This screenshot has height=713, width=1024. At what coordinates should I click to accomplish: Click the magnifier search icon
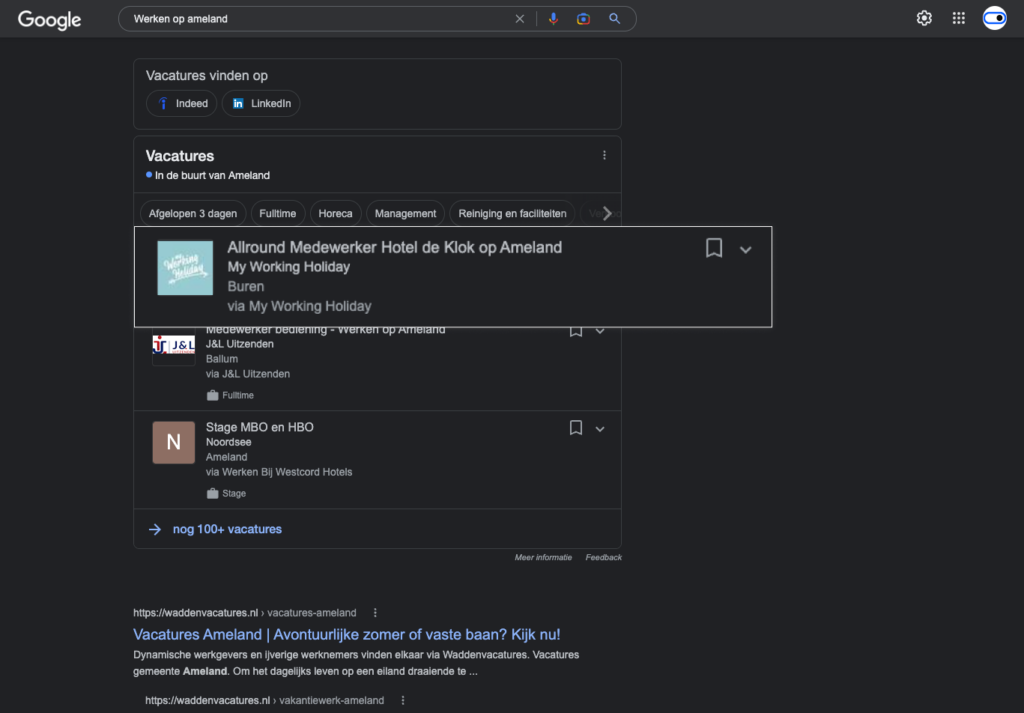[x=615, y=19]
